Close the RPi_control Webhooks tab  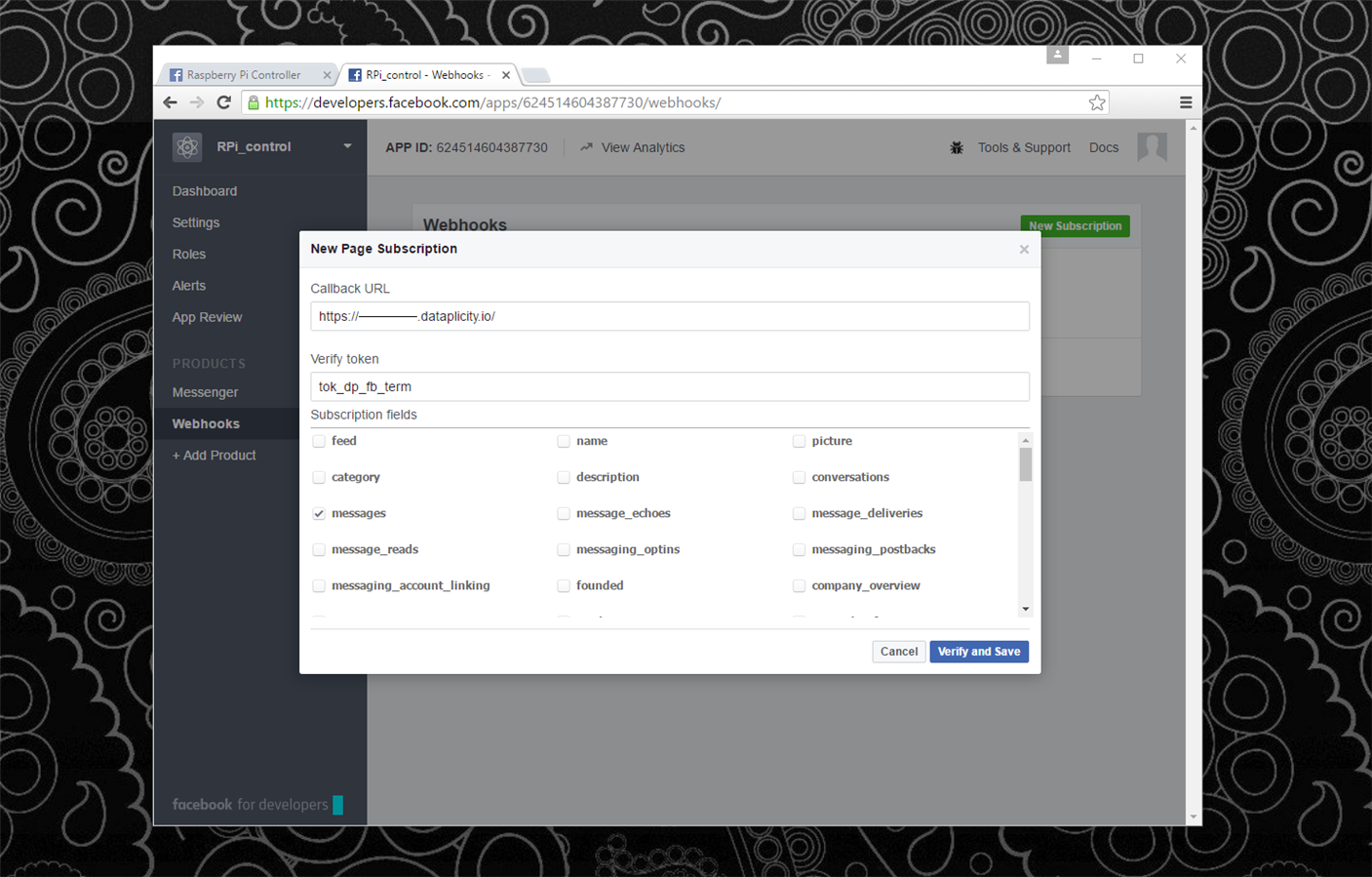(x=506, y=75)
